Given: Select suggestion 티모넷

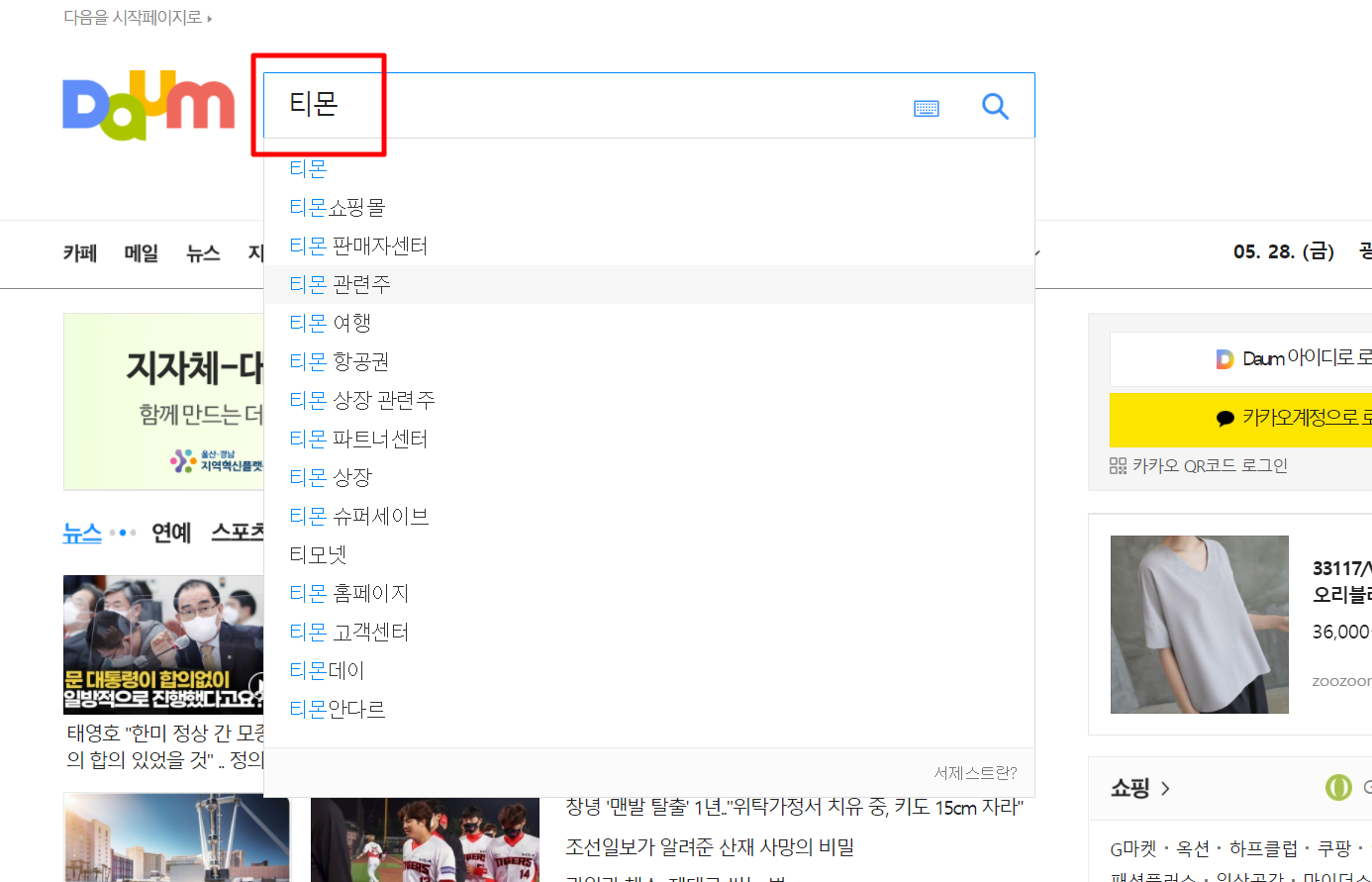Looking at the screenshot, I should pos(648,555).
